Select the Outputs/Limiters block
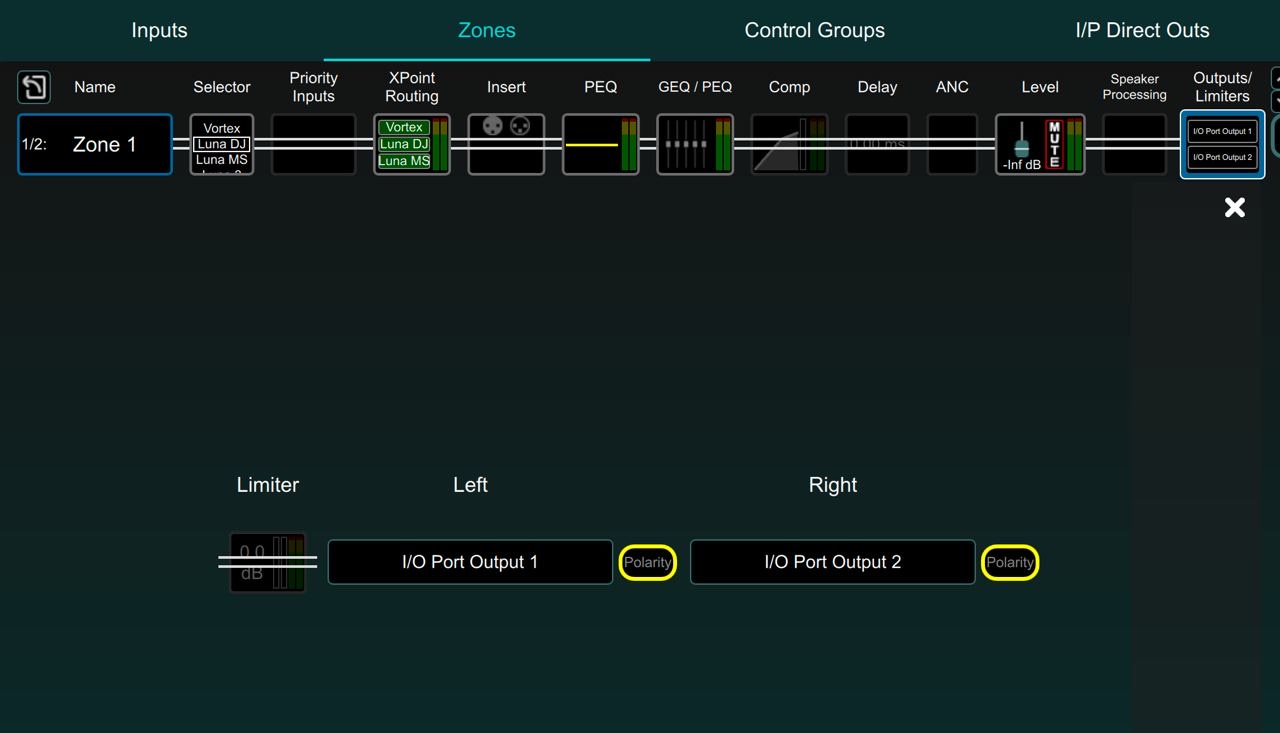Viewport: 1280px width, 733px height. click(x=1222, y=144)
